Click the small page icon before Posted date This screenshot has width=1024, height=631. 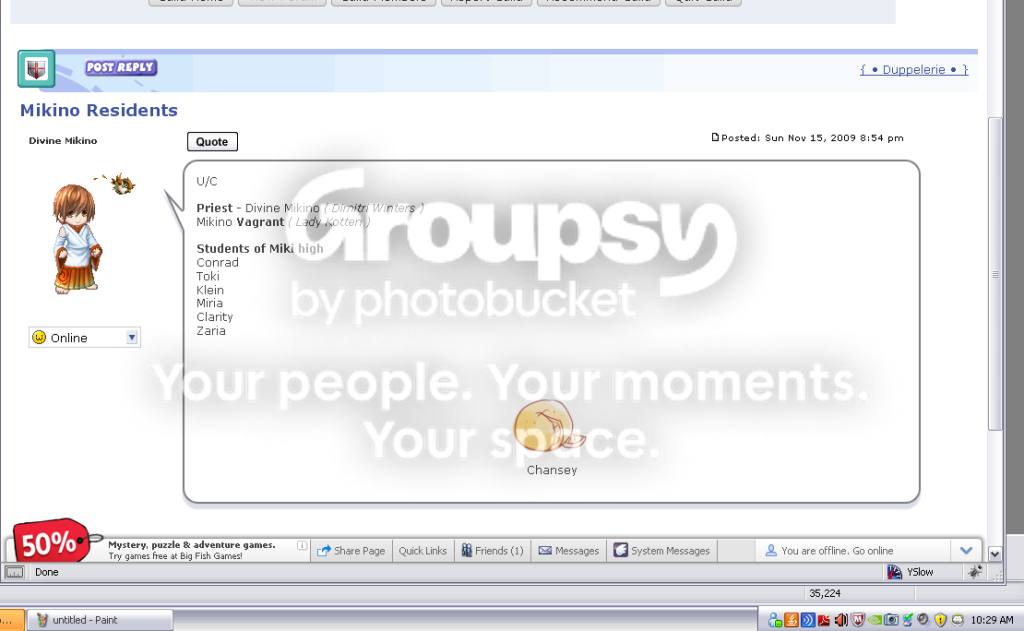[715, 137]
